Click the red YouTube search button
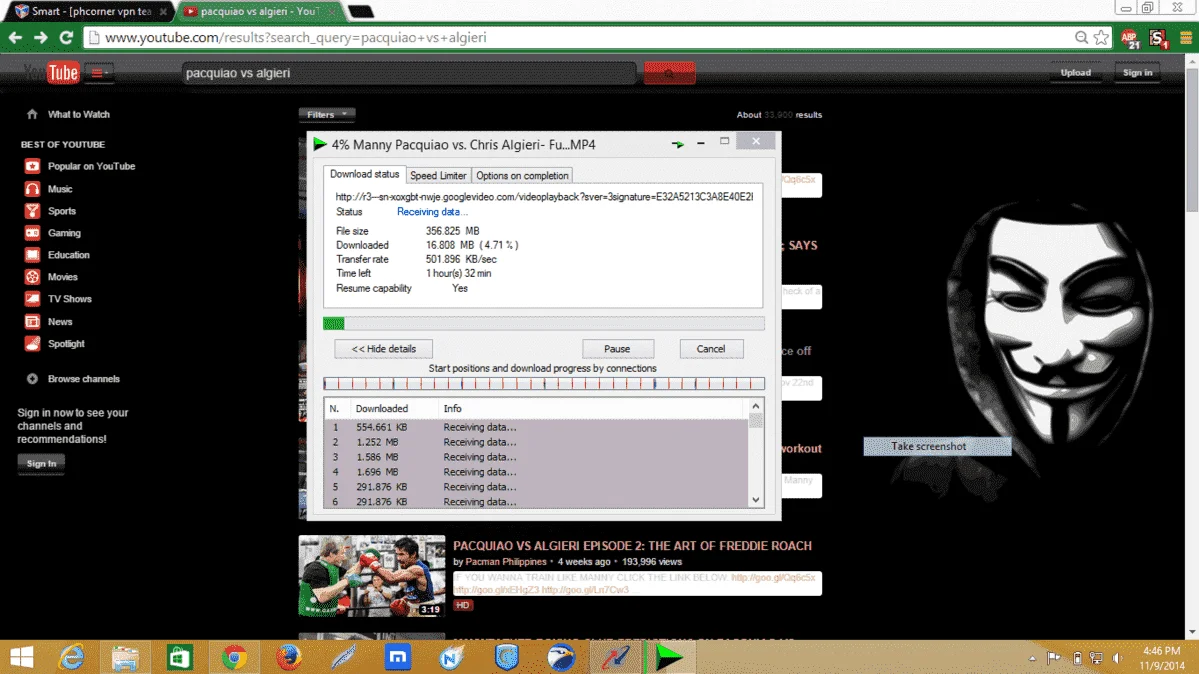The height and width of the screenshot is (674, 1199). [x=669, y=73]
